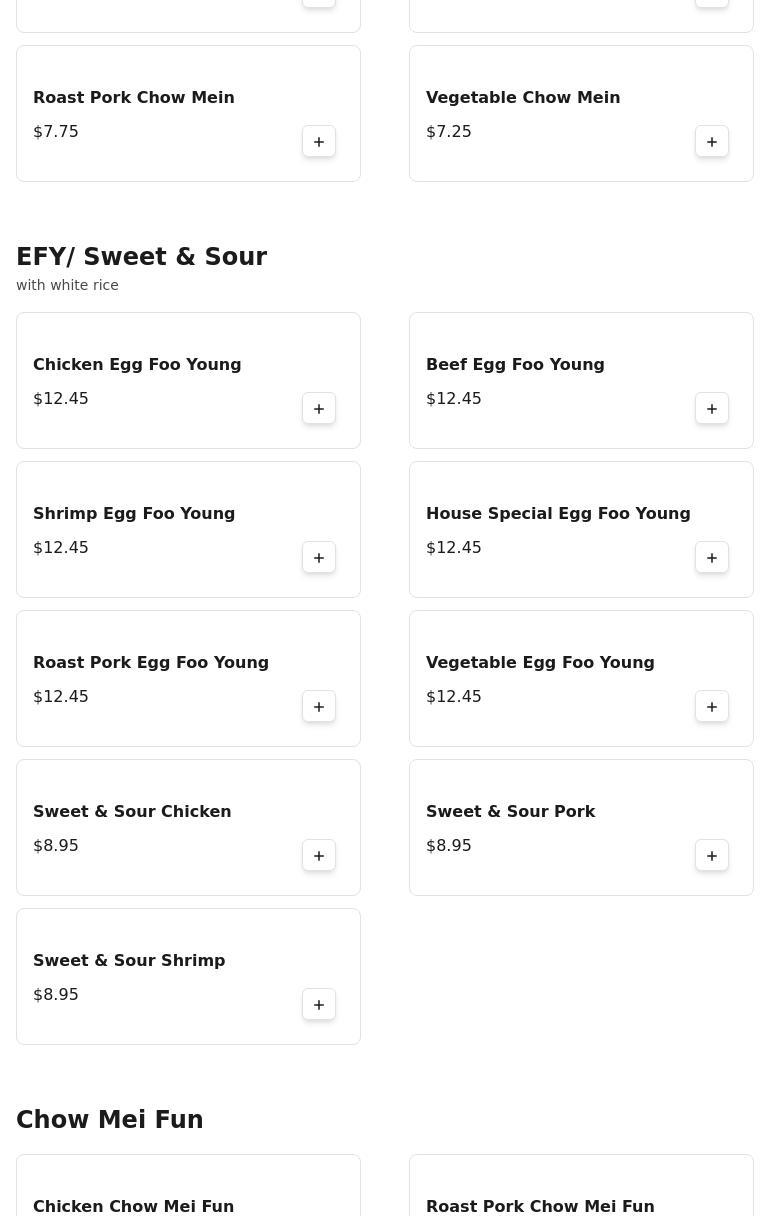Tap plus for Vegetable Egg Foo Young
770x1216 pixels.
click(712, 707)
